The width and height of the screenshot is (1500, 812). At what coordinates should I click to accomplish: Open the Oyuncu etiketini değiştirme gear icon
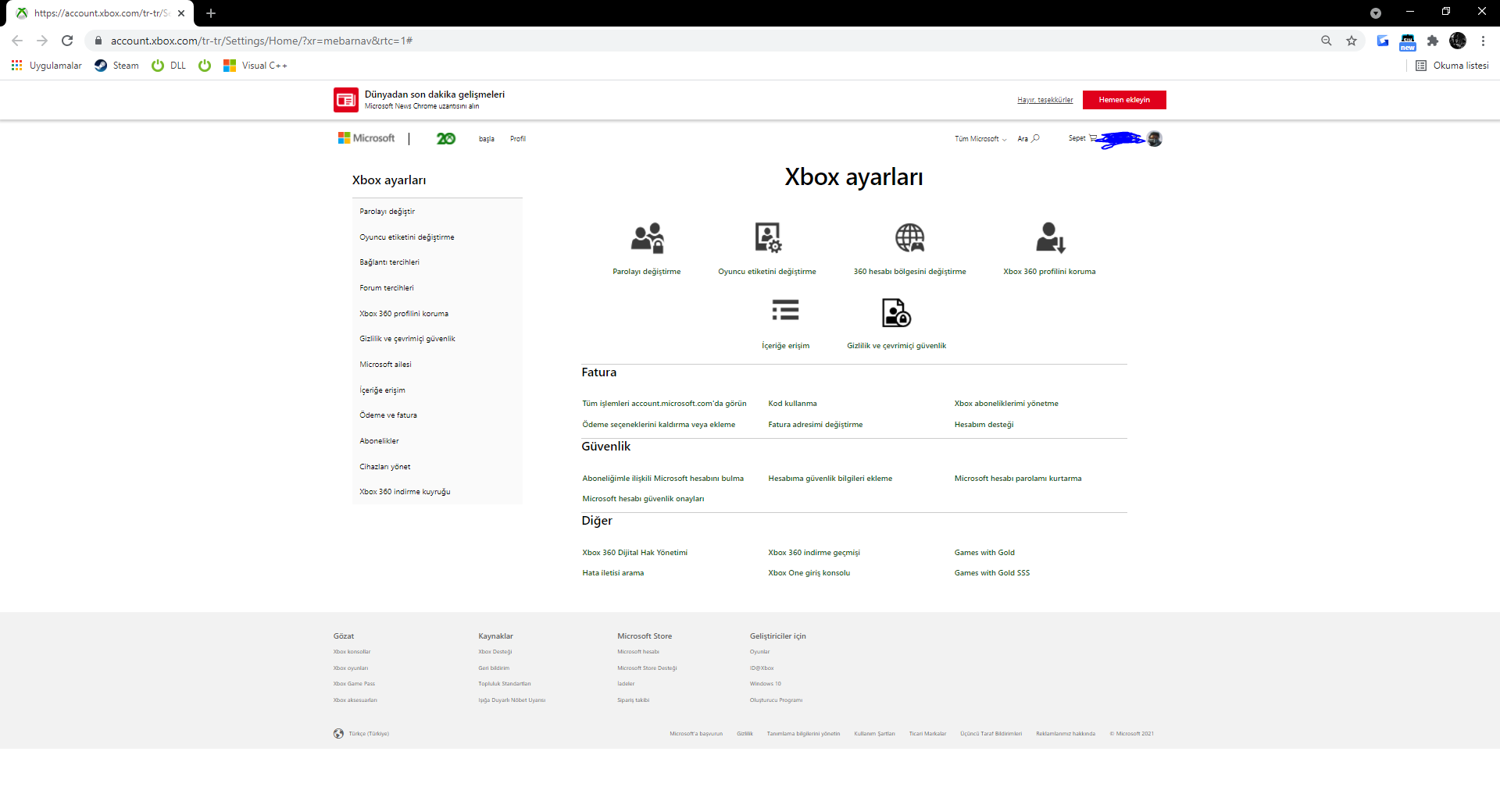click(x=768, y=237)
